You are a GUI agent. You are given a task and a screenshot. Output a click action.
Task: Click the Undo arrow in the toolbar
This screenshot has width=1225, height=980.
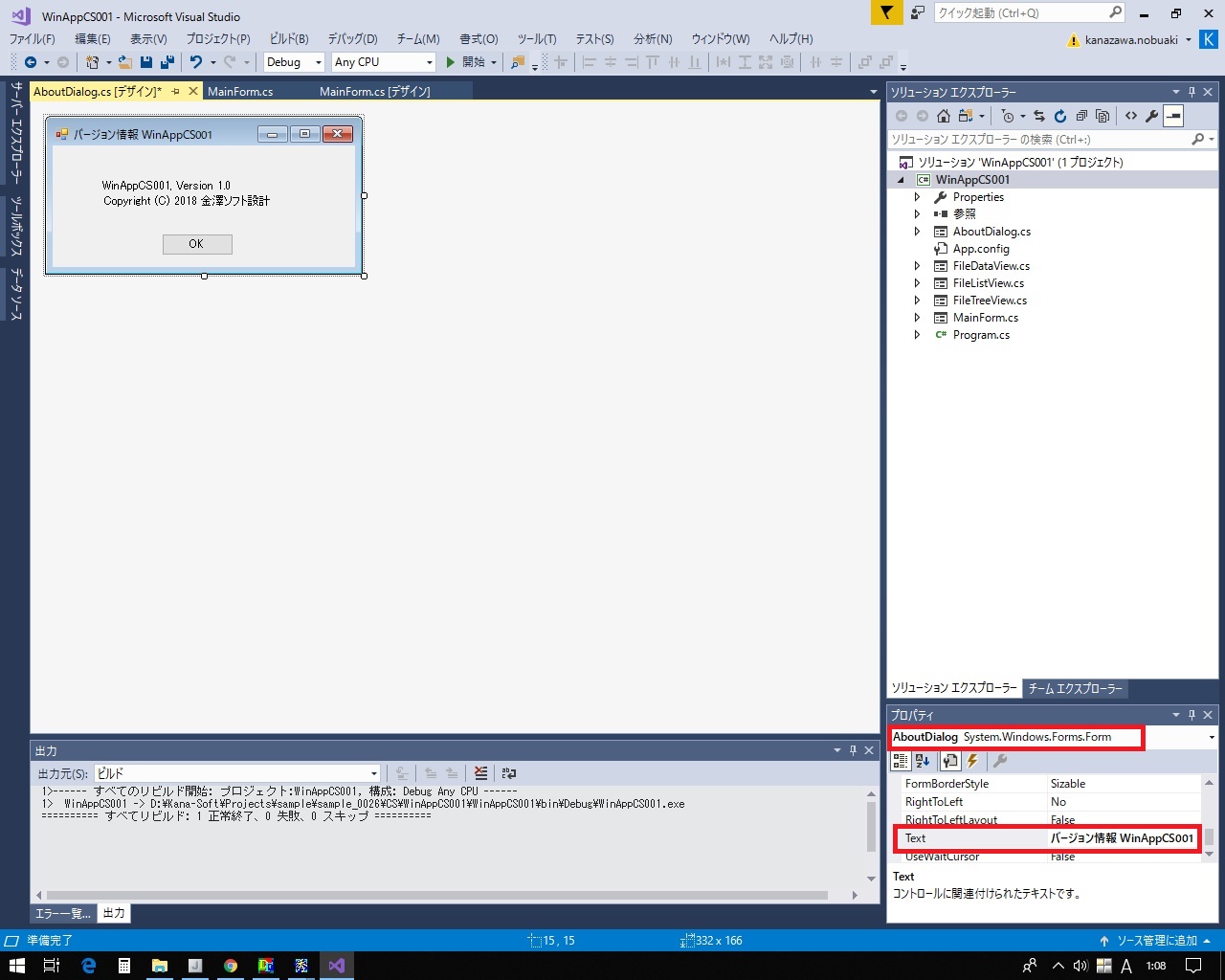(x=195, y=62)
